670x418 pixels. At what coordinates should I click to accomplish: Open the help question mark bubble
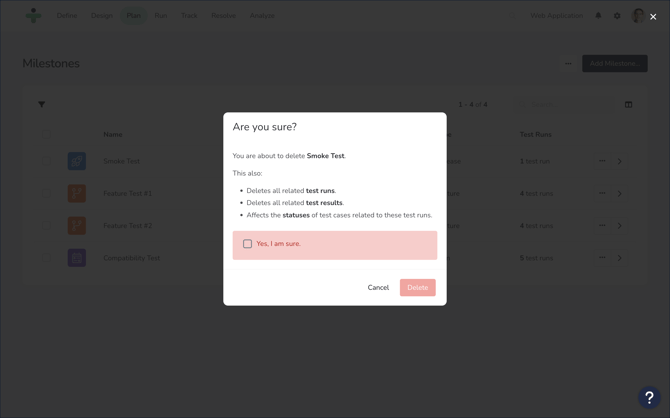[x=649, y=397]
